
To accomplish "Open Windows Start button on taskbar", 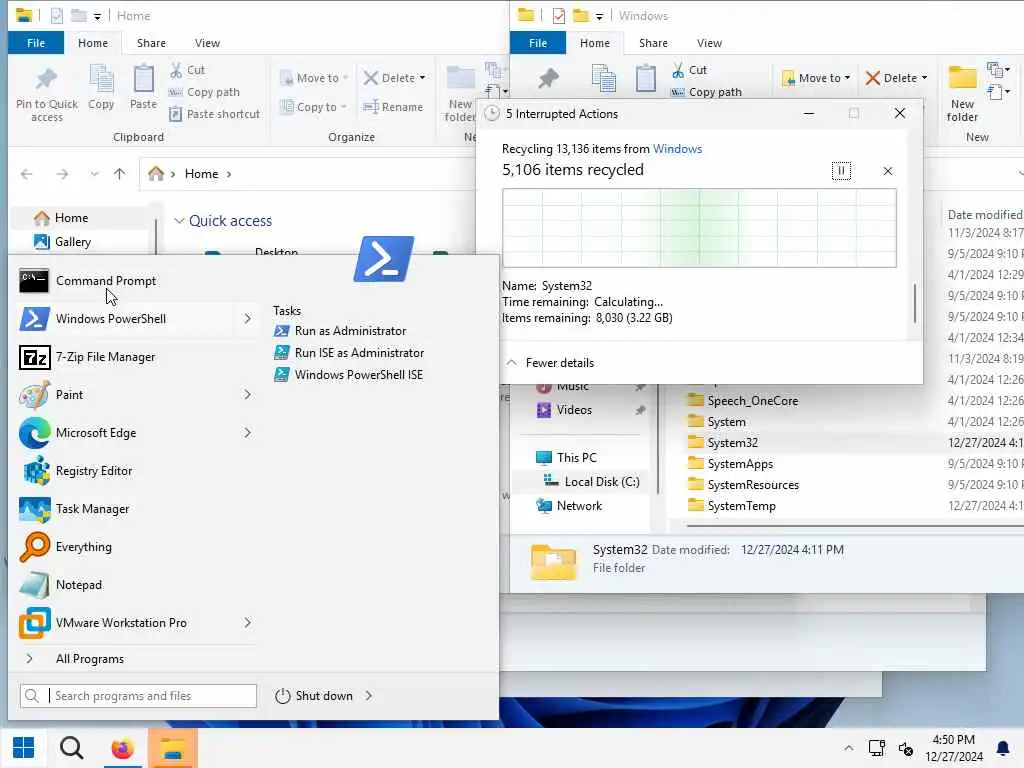I will click(x=24, y=748).
